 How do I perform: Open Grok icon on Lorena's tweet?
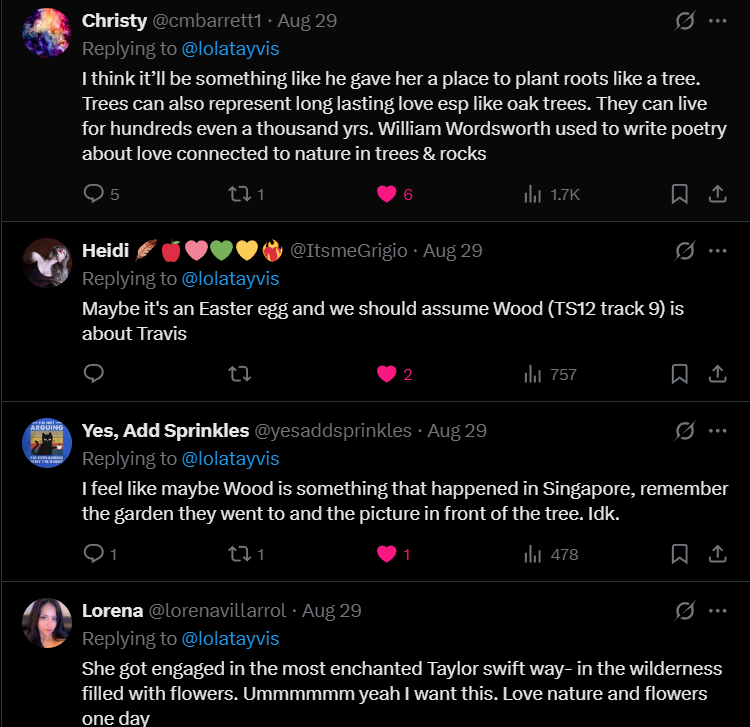pyautogui.click(x=685, y=611)
